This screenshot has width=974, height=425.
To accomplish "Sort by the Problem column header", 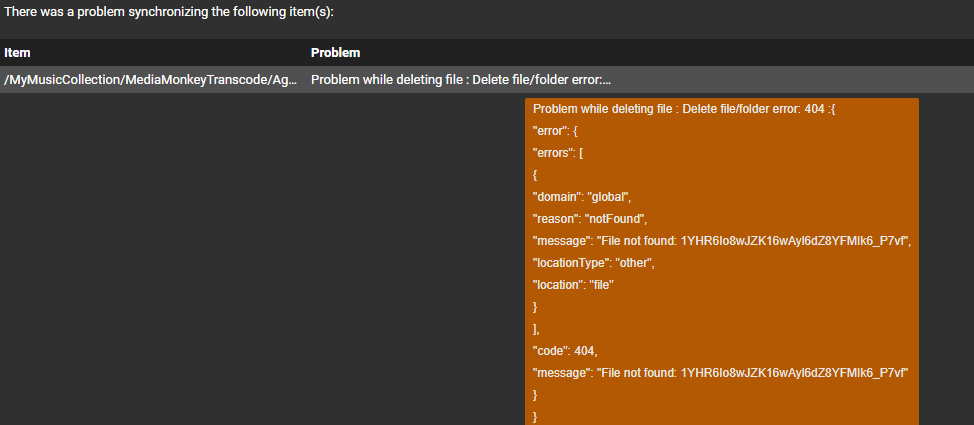I will click(335, 52).
